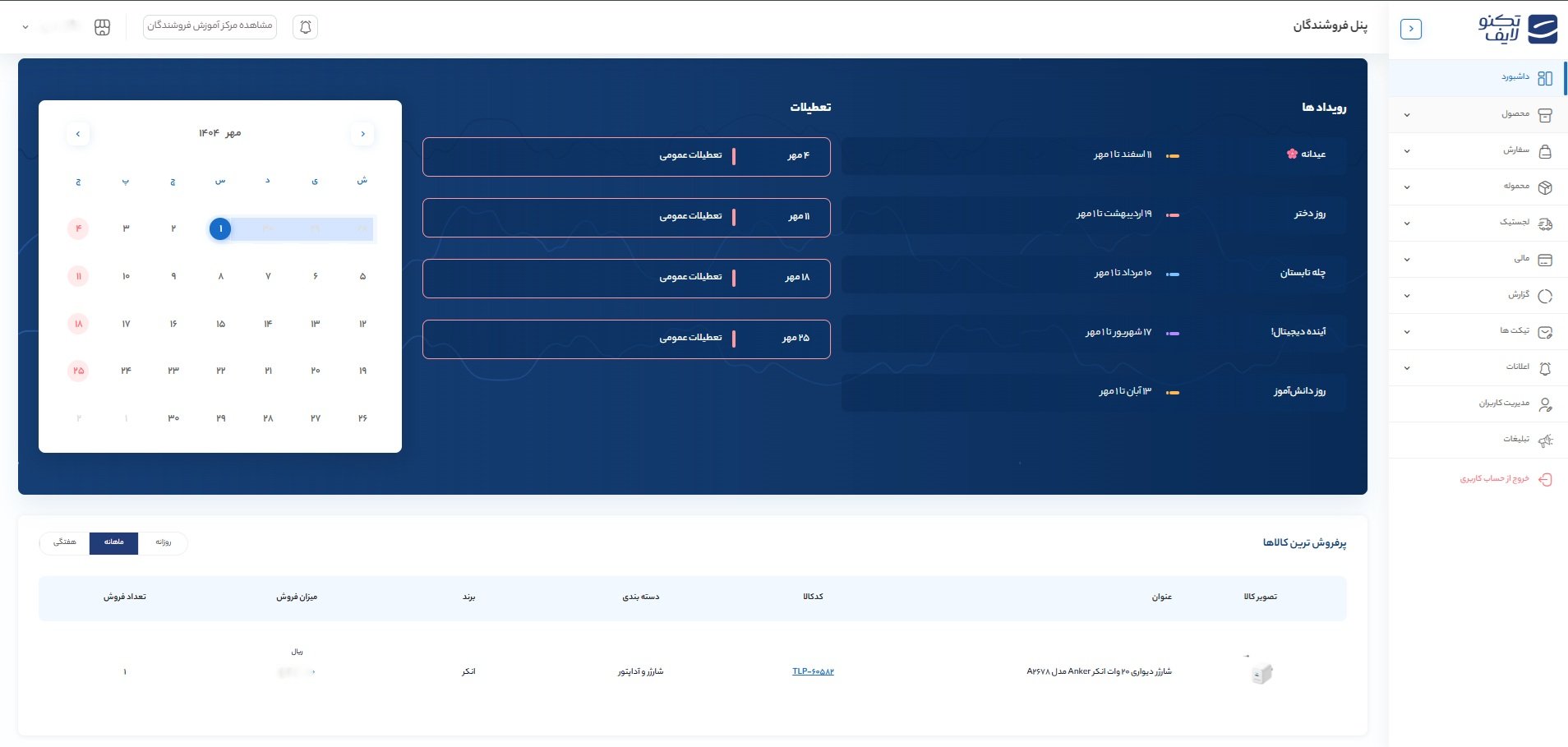Open the user account dropdown in header
The height and width of the screenshot is (747, 1568).
(x=25, y=27)
